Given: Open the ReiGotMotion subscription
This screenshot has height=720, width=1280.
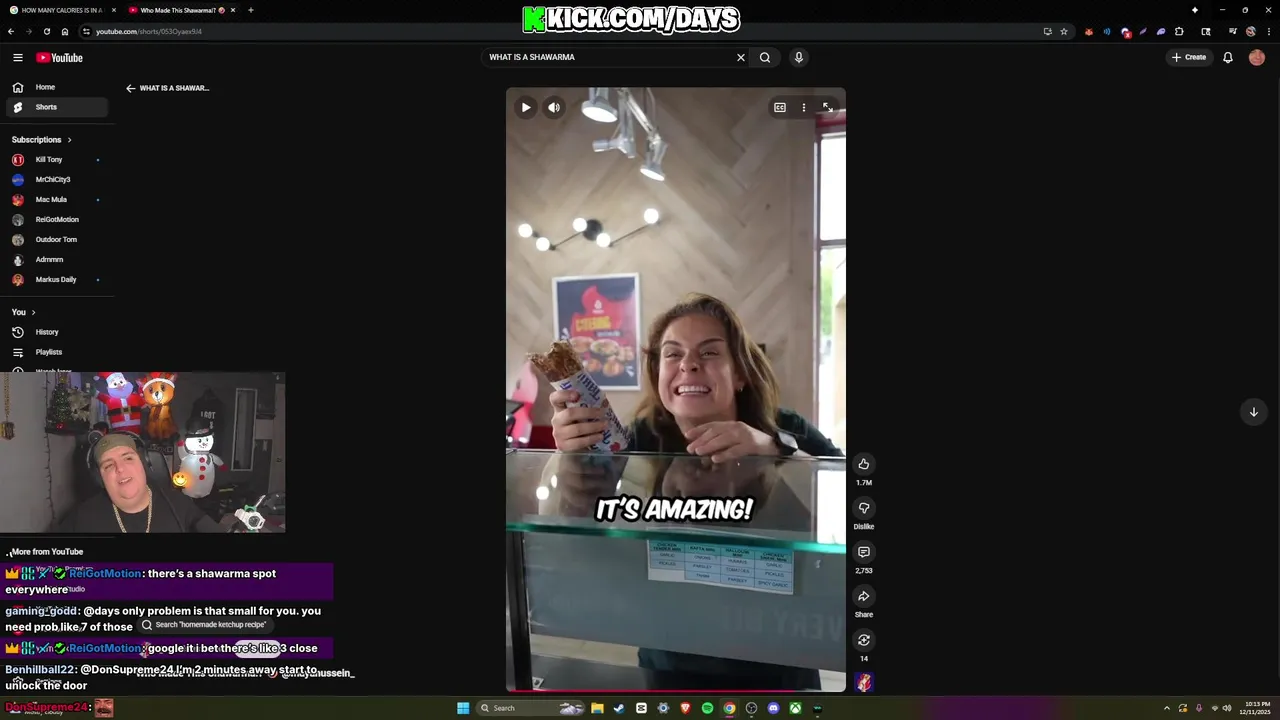Looking at the screenshot, I should coord(57,219).
